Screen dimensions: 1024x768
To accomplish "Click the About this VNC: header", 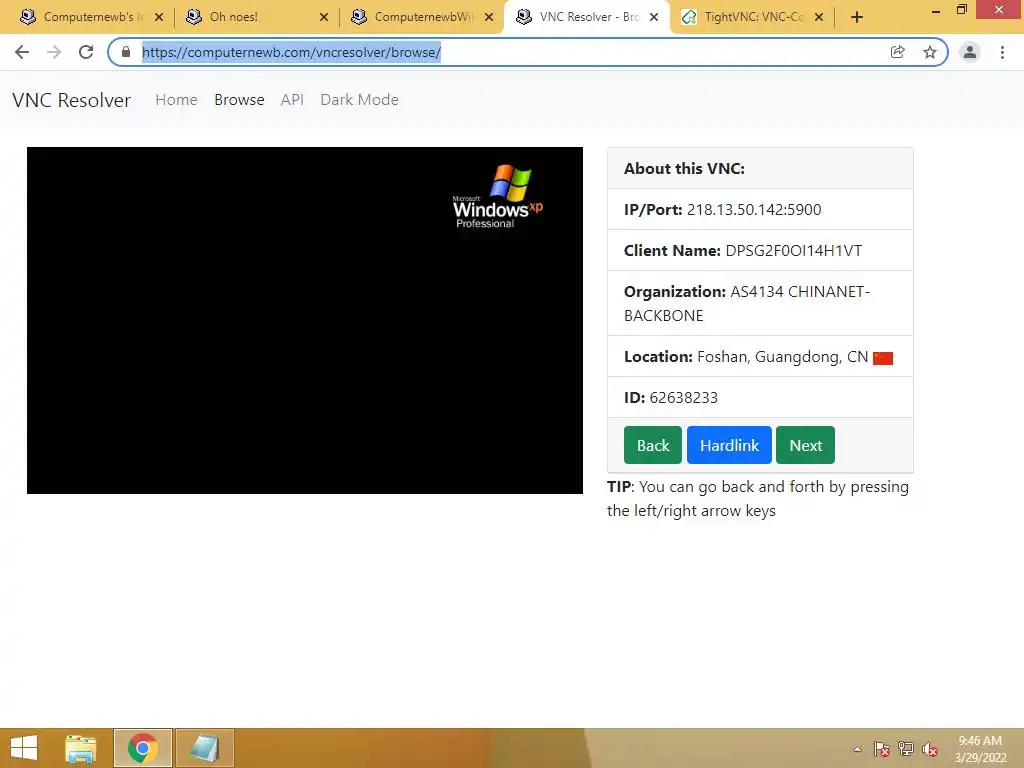I will tap(684, 168).
